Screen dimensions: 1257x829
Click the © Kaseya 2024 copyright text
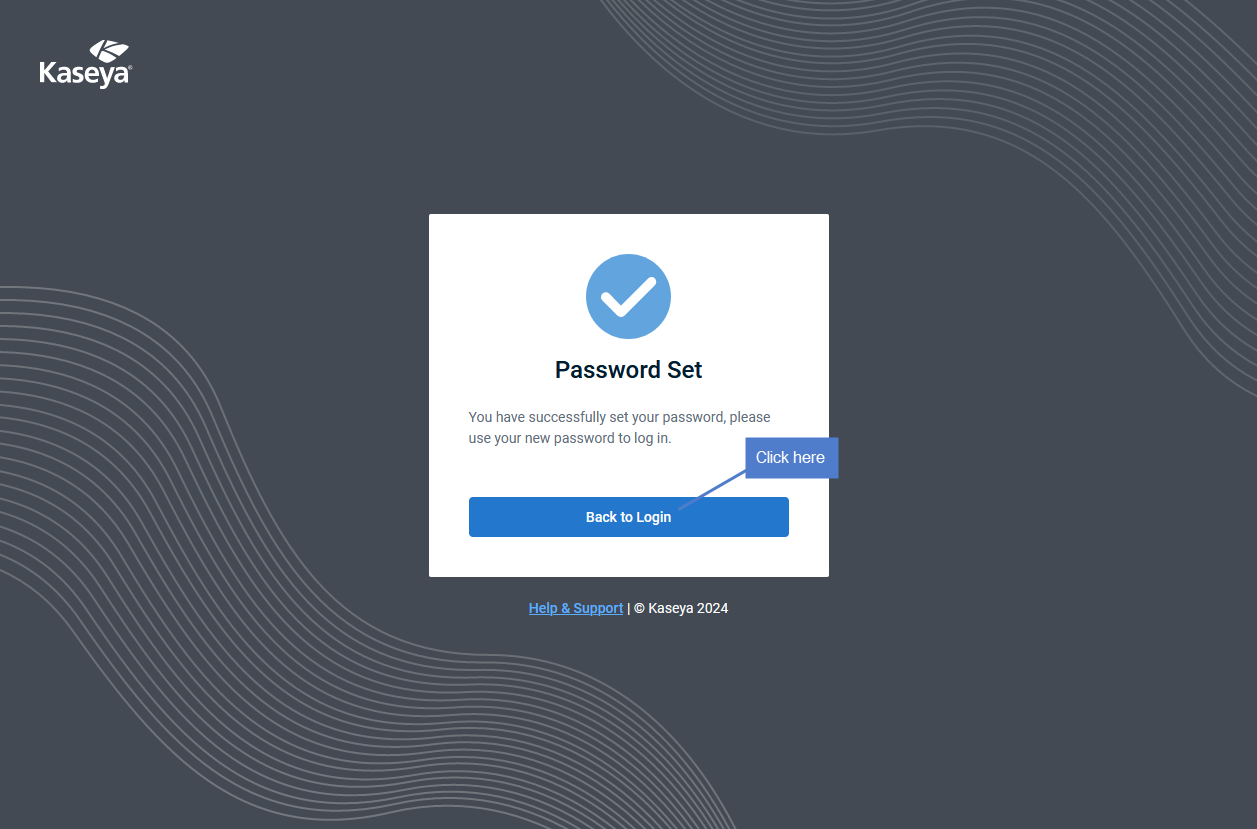(x=681, y=608)
